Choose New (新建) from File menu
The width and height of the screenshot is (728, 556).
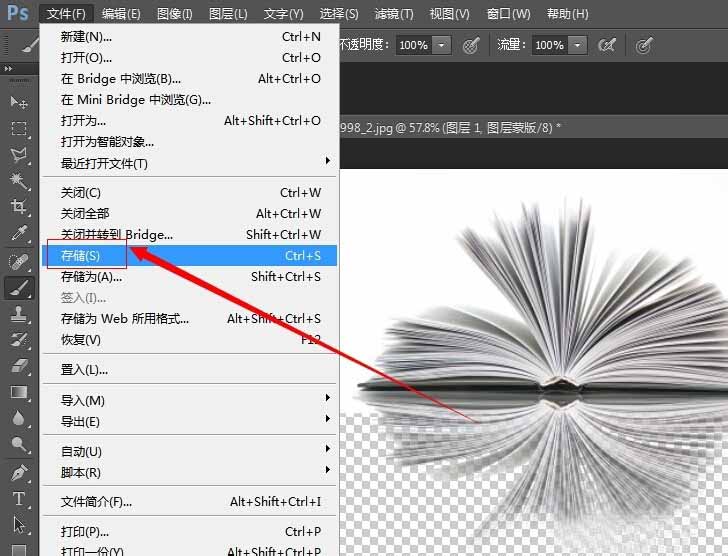pos(189,36)
